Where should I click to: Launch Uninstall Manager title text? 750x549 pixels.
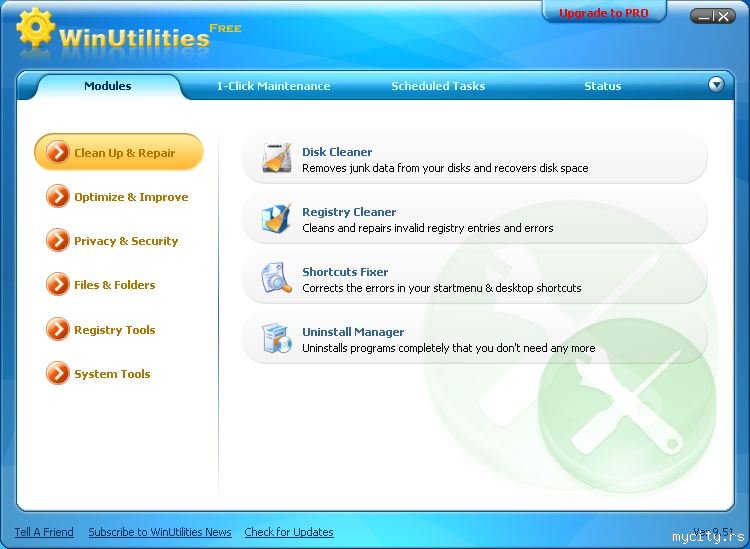[353, 332]
